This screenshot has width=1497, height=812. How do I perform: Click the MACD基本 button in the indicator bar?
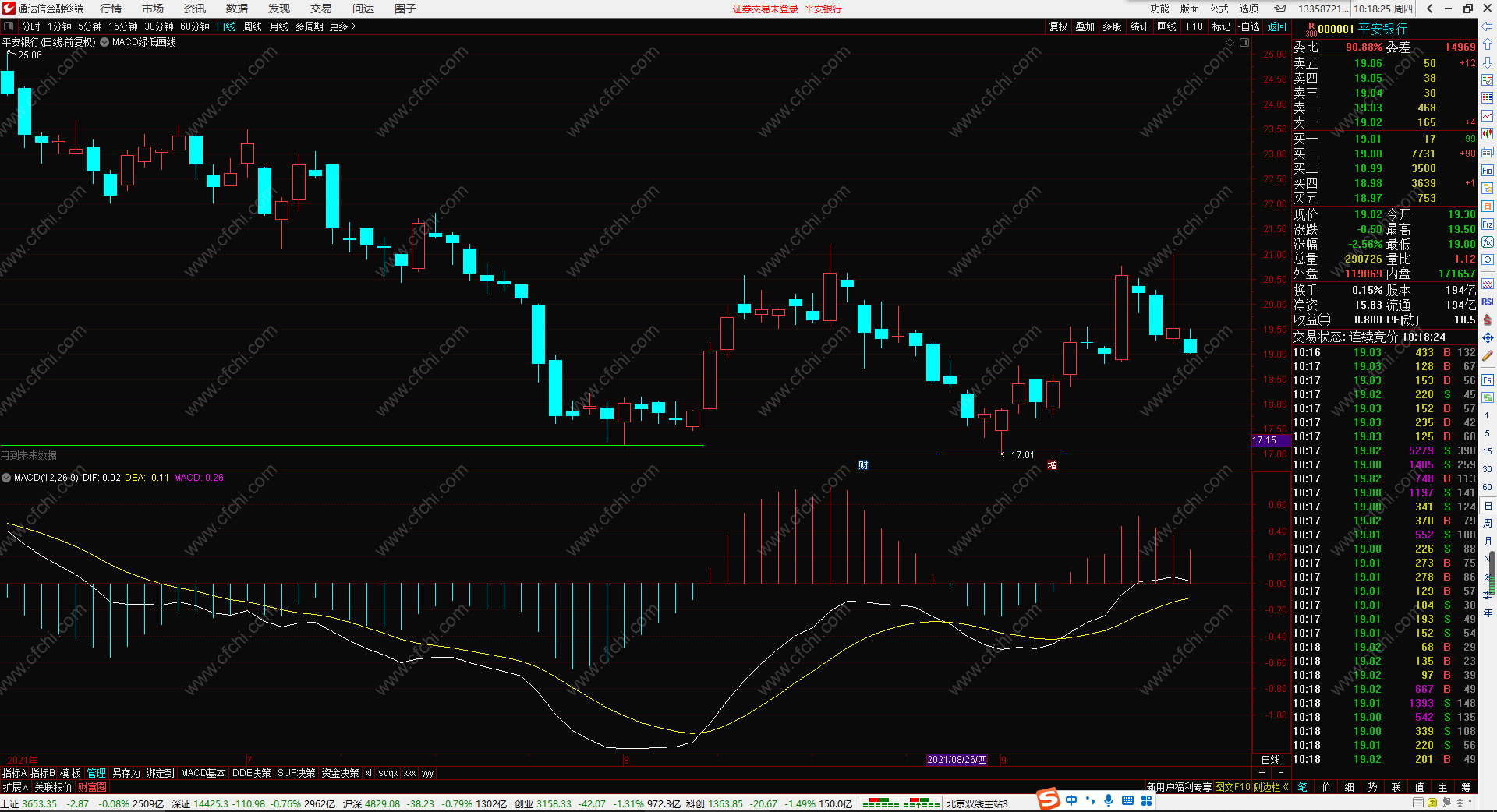click(x=203, y=773)
